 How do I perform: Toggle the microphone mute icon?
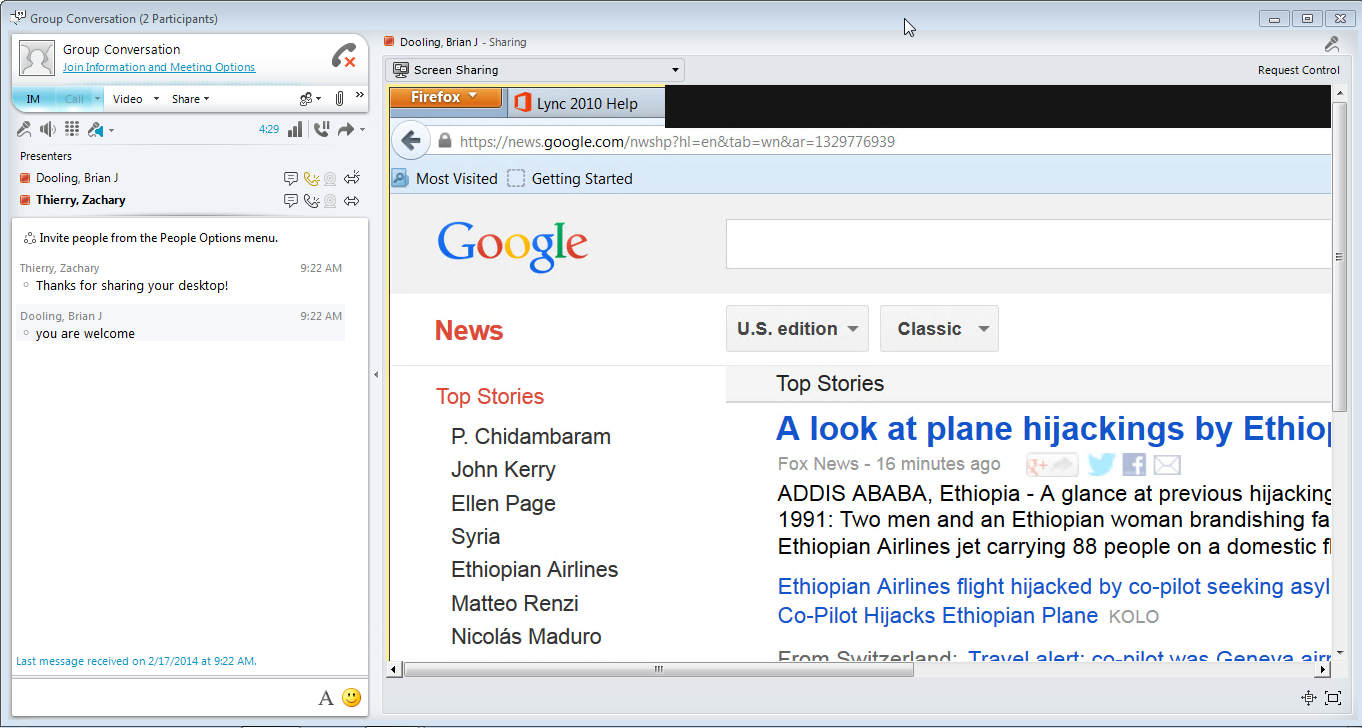point(25,129)
